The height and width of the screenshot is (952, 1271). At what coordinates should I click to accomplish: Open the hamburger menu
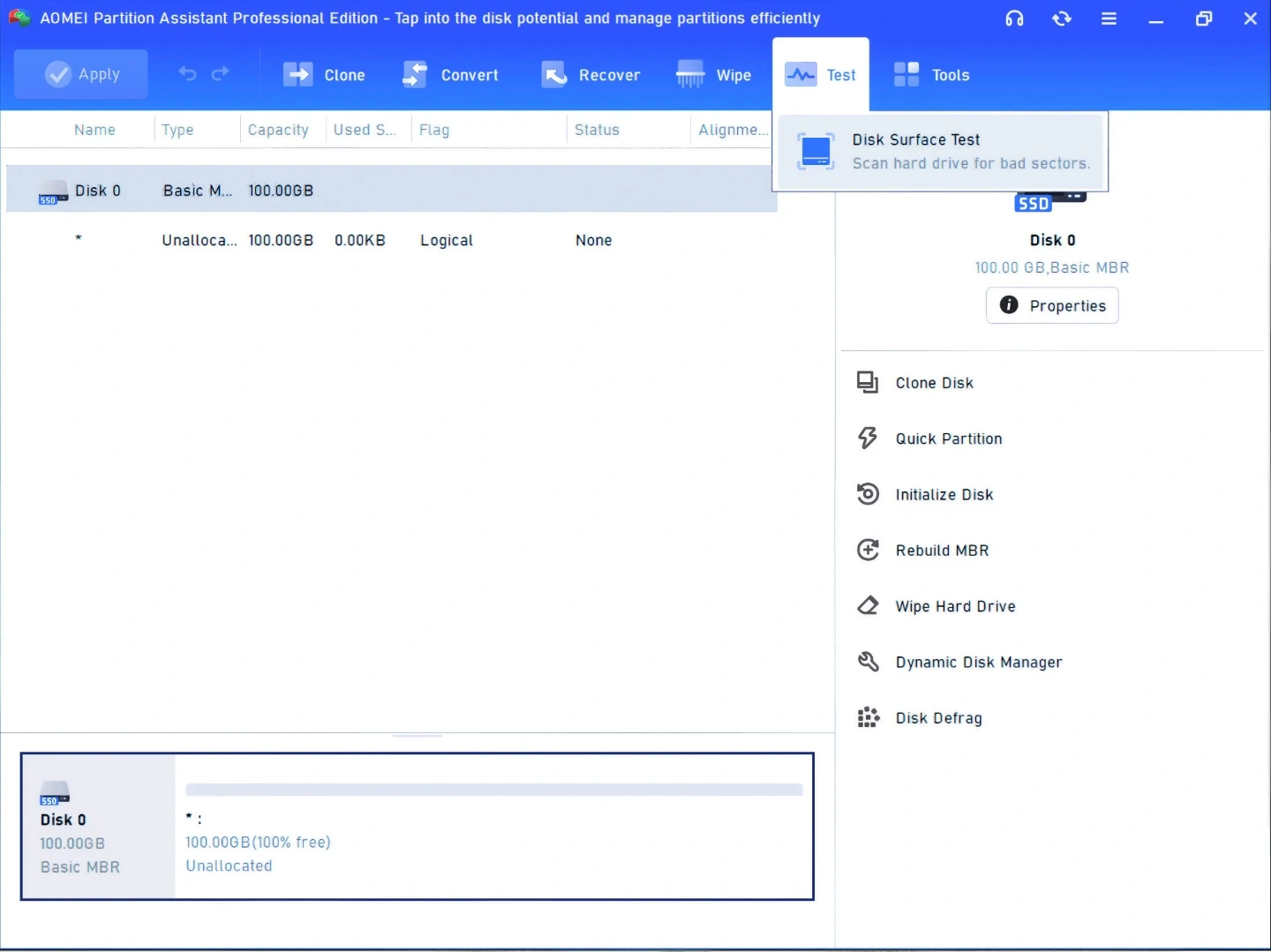click(x=1109, y=19)
